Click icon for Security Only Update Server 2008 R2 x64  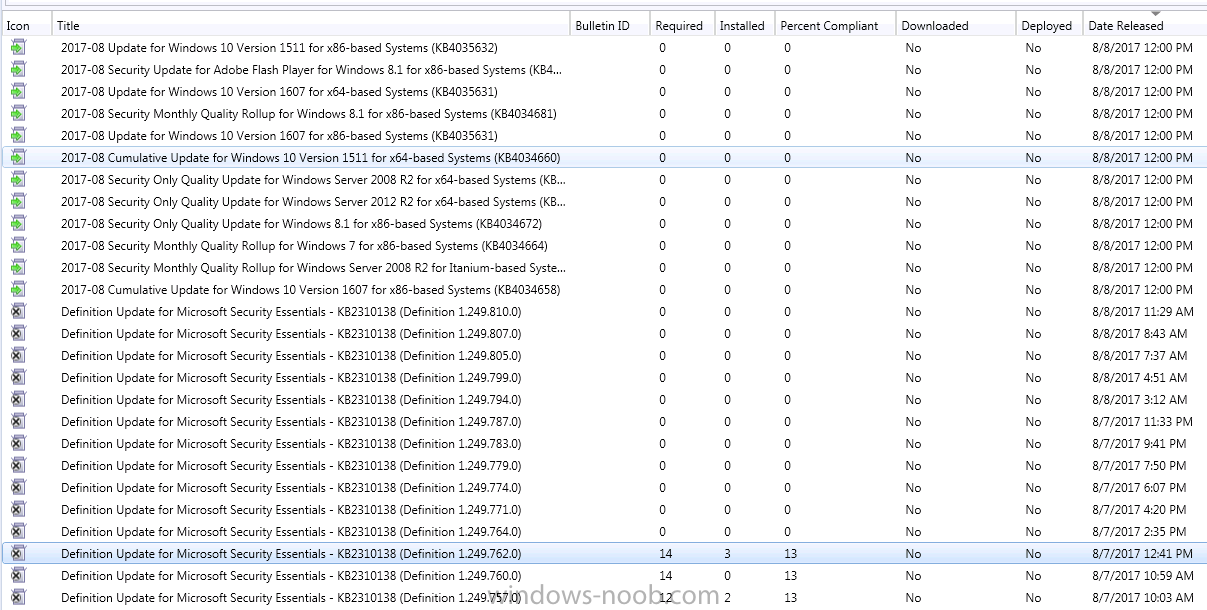(18, 179)
